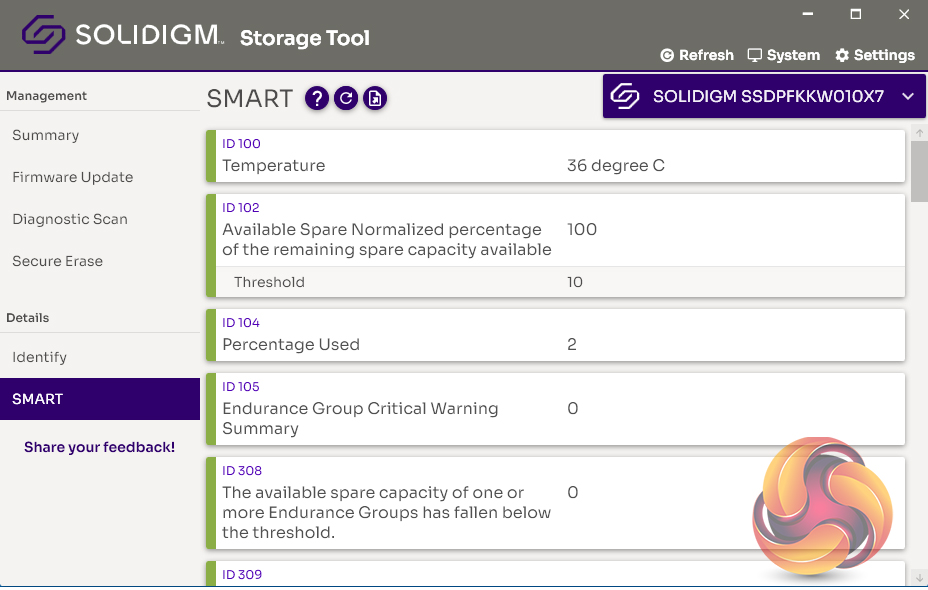928x590 pixels.
Task: Select the ID 100 Temperature row
Action: [555, 156]
